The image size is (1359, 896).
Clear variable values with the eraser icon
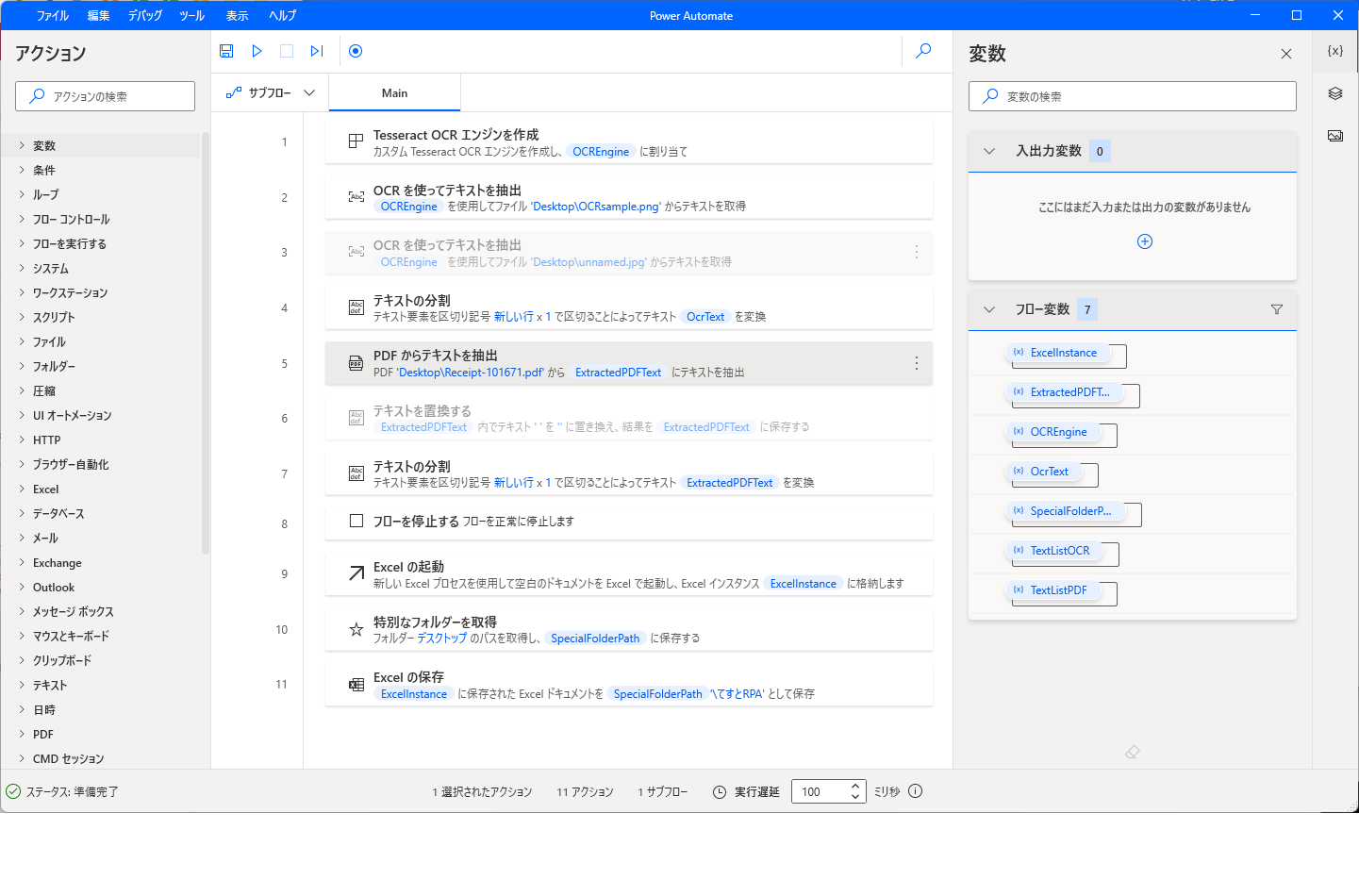pos(1133,752)
